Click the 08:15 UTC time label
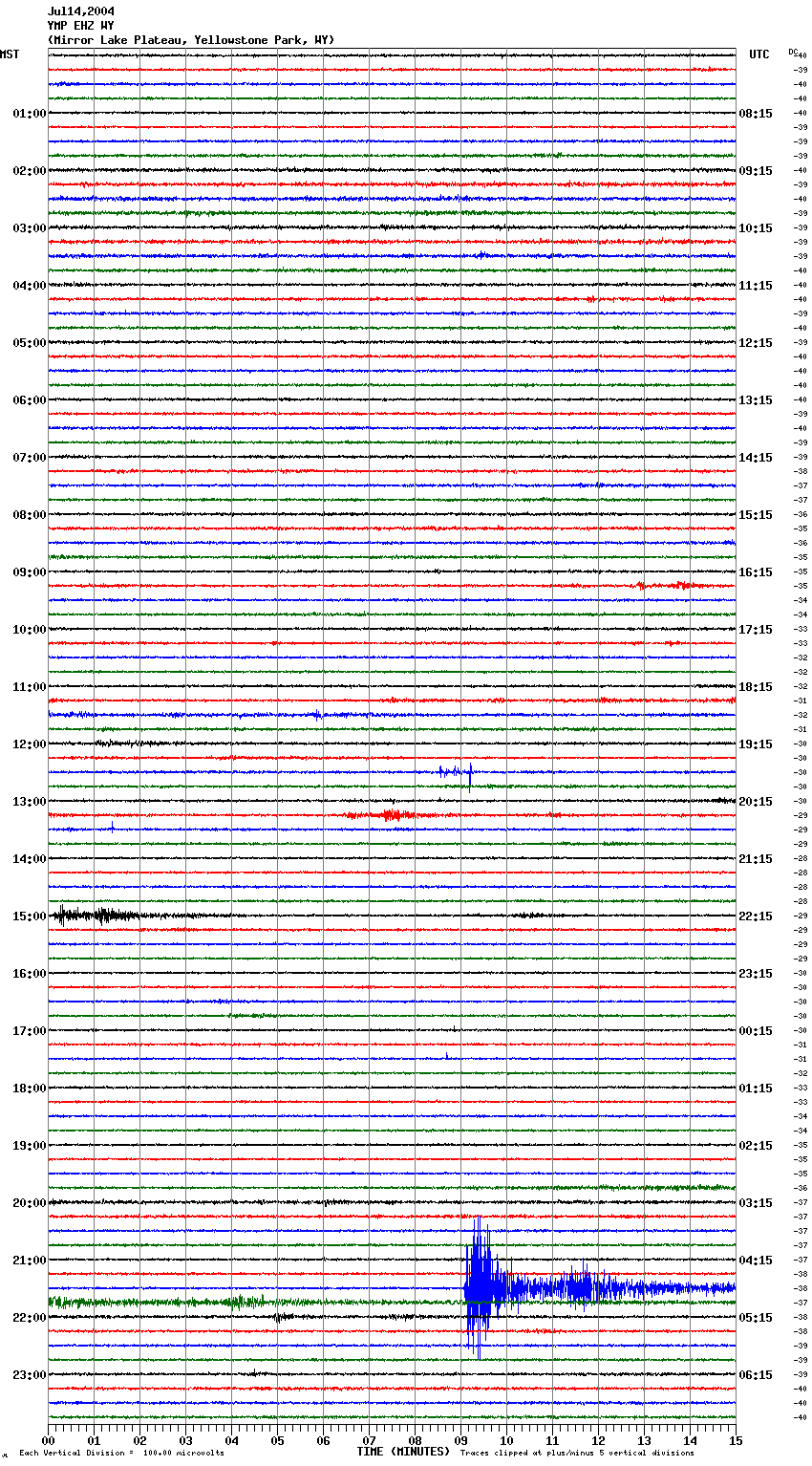Screen dimensions: 812x1466 (x=756, y=114)
